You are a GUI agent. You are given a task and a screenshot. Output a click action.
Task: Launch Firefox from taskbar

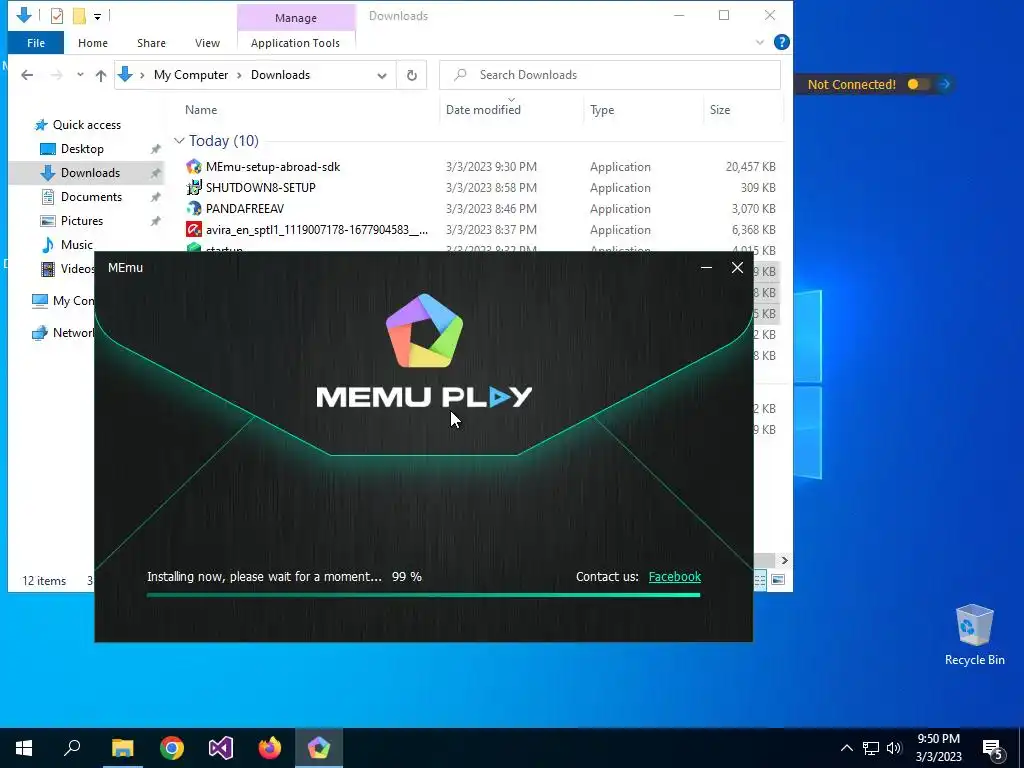click(x=270, y=748)
